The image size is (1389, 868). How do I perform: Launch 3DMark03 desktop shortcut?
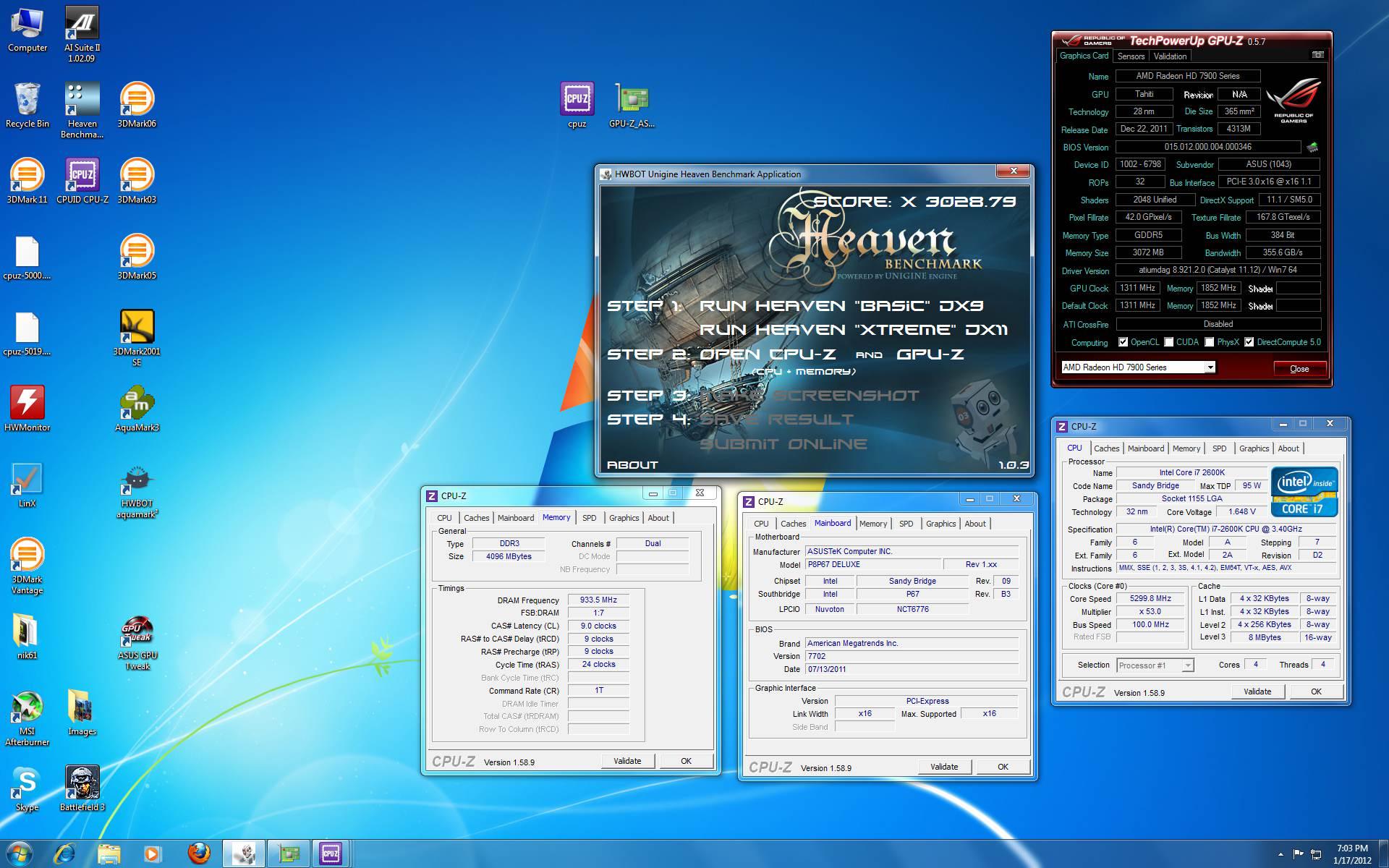[x=137, y=182]
